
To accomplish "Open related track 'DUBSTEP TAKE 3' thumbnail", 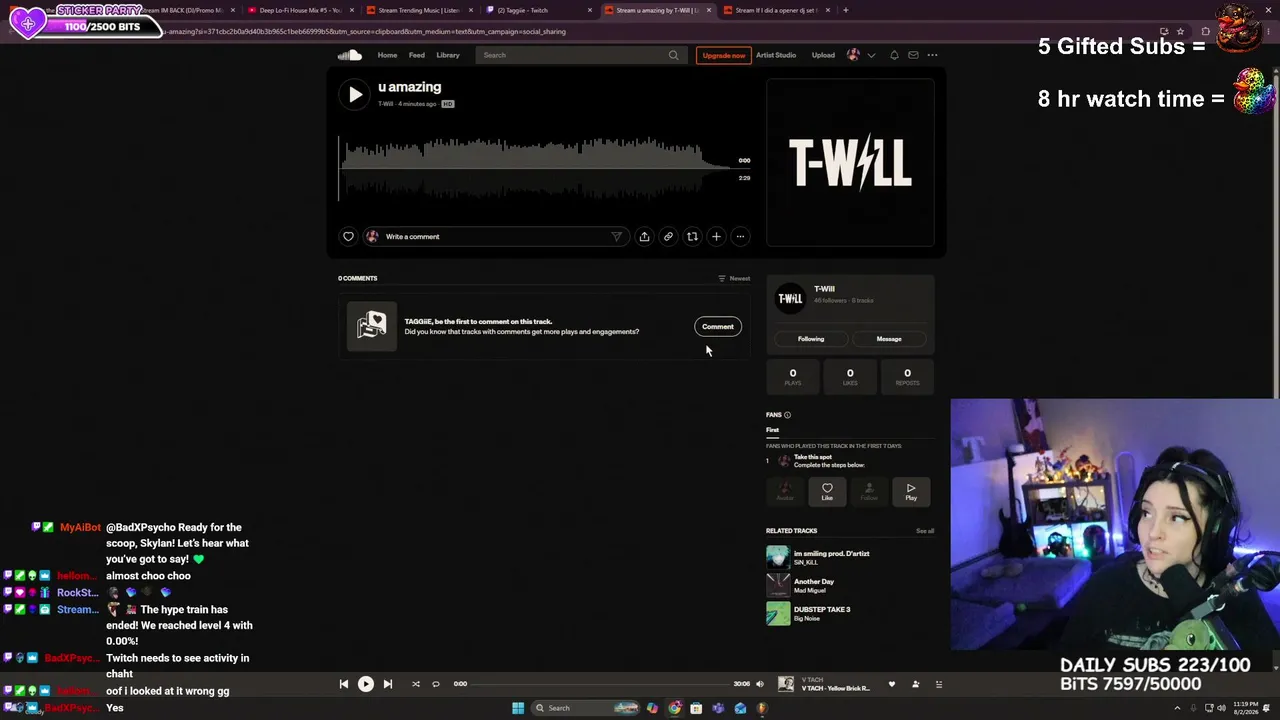I will tap(778, 613).
